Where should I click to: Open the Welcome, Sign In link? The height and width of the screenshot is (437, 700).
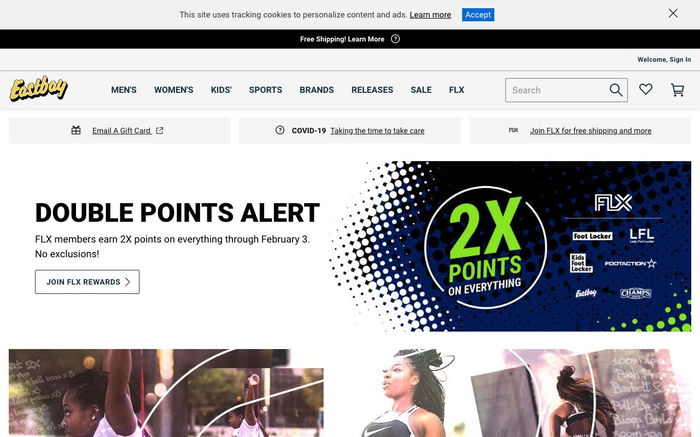pos(664,59)
